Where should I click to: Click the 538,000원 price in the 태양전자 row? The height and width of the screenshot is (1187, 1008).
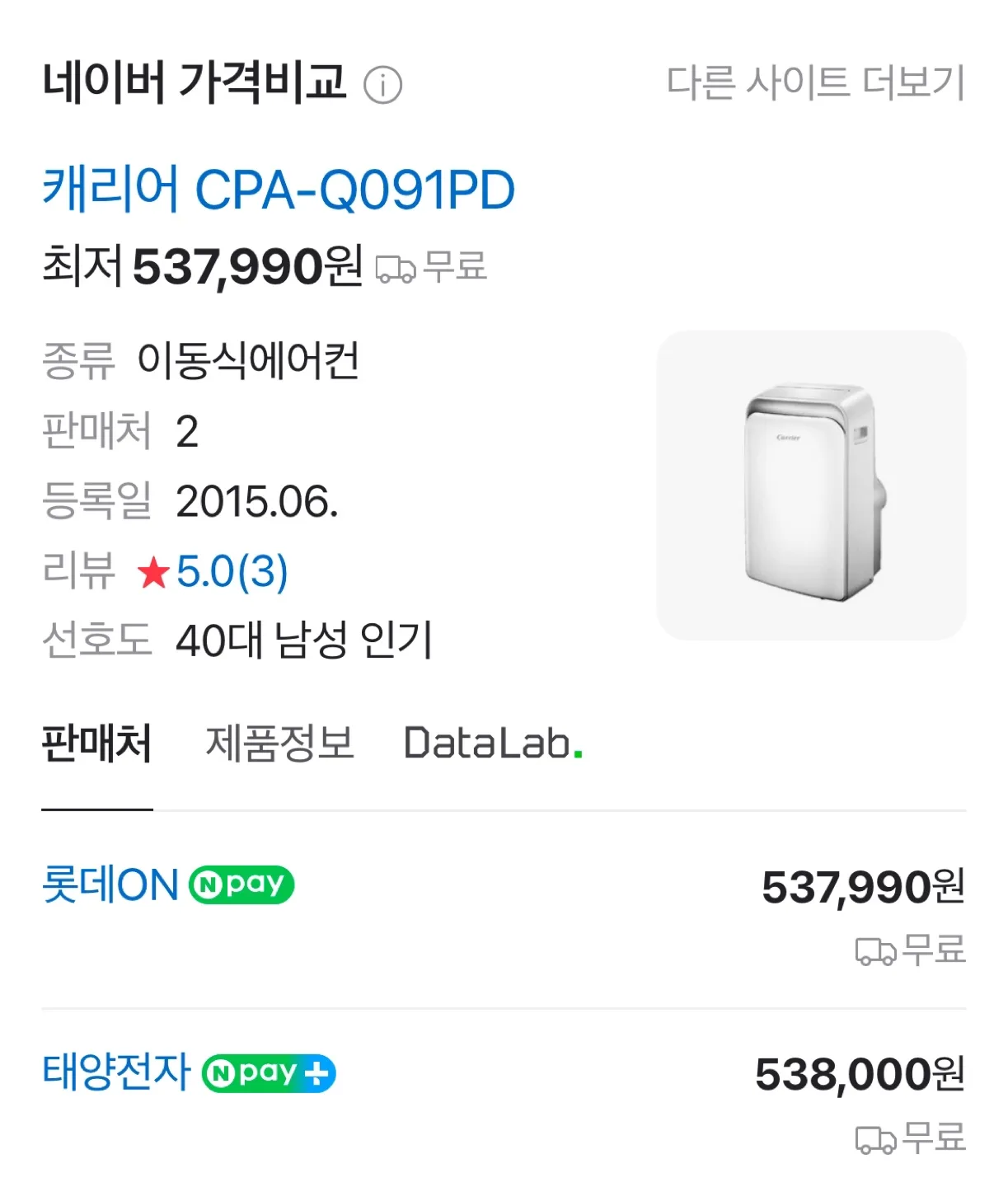point(860,1074)
